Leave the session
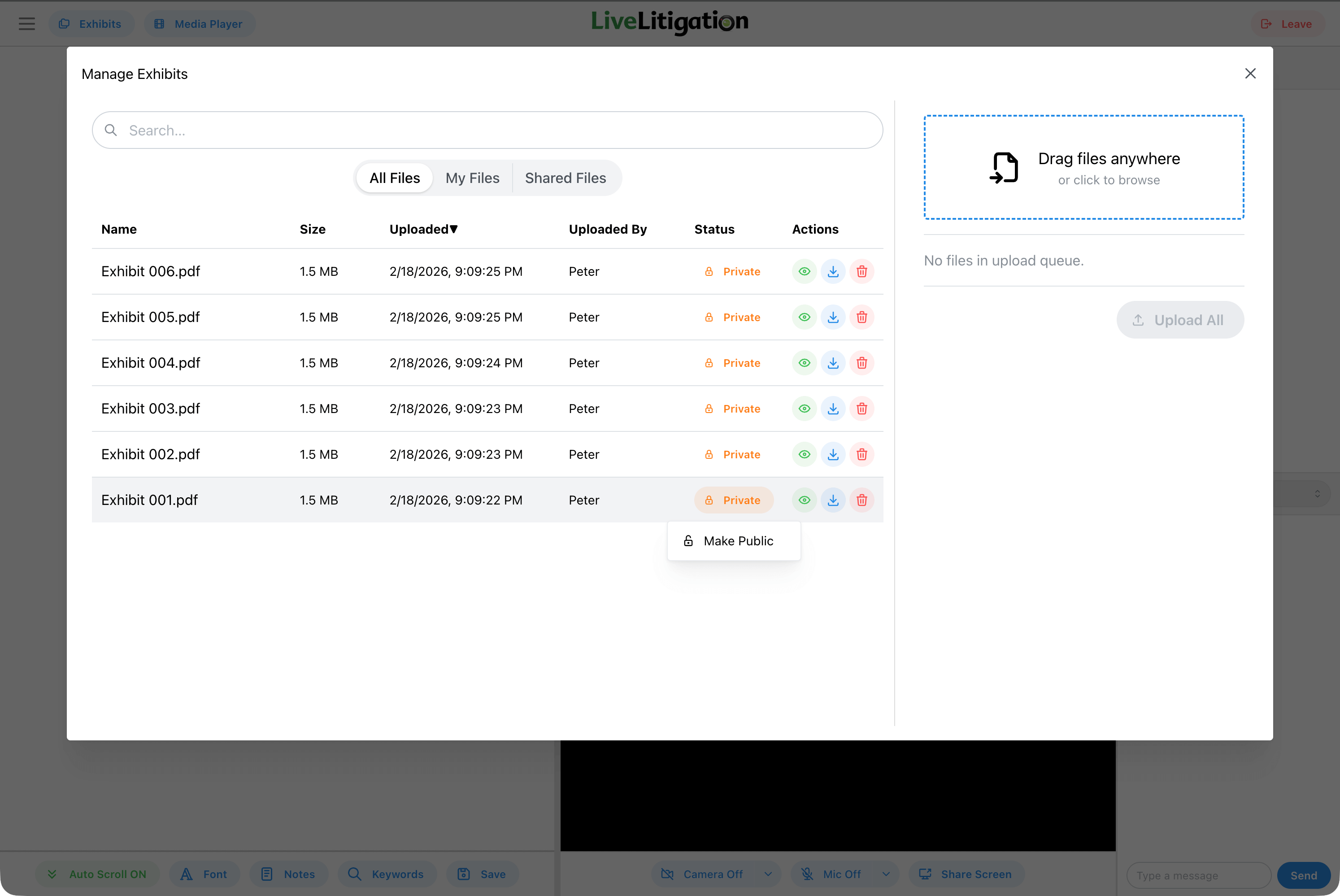The image size is (1340, 896). (1287, 23)
